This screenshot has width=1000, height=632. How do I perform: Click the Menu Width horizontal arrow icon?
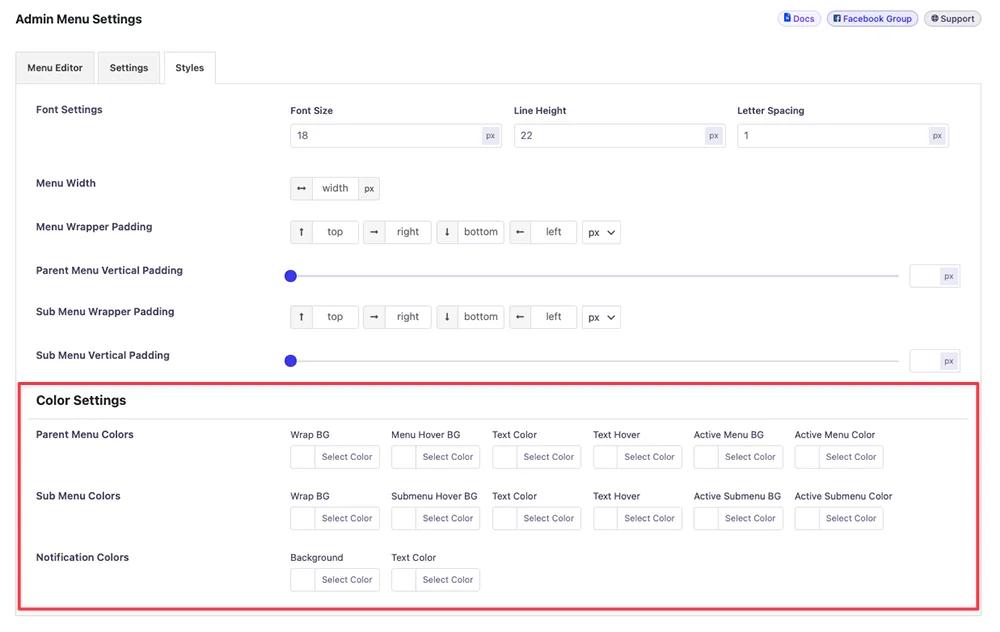click(x=302, y=189)
